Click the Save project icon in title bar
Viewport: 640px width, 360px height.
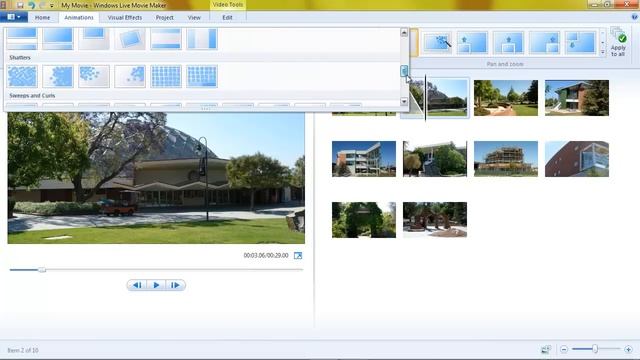pos(20,5)
